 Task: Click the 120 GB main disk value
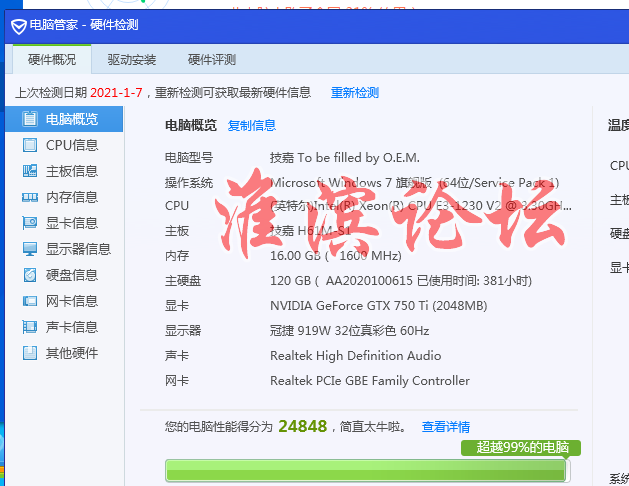tap(401, 281)
